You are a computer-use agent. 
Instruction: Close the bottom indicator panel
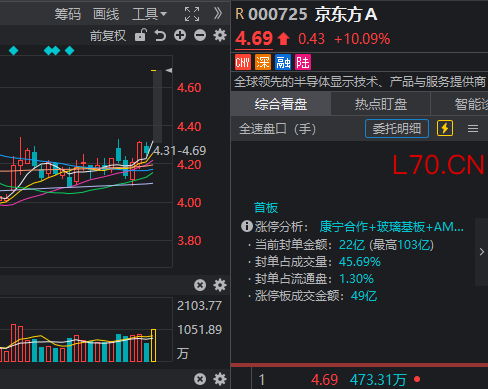[200, 379]
